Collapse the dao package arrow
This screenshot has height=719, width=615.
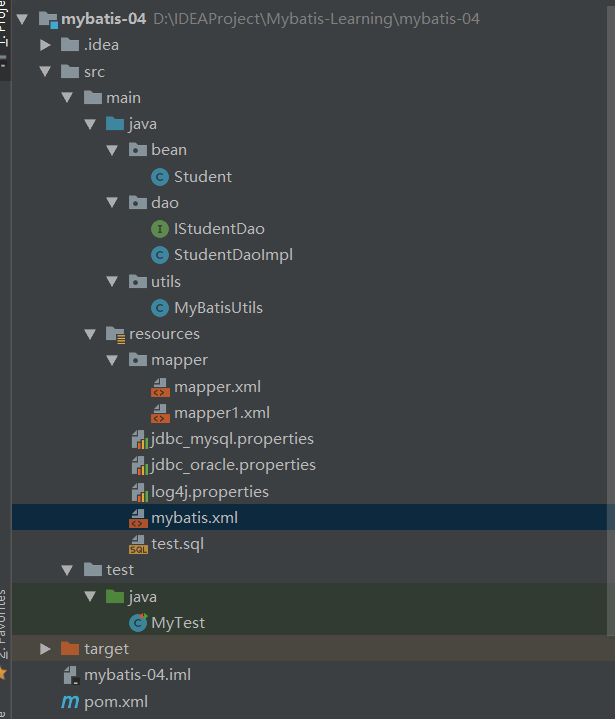tap(112, 203)
